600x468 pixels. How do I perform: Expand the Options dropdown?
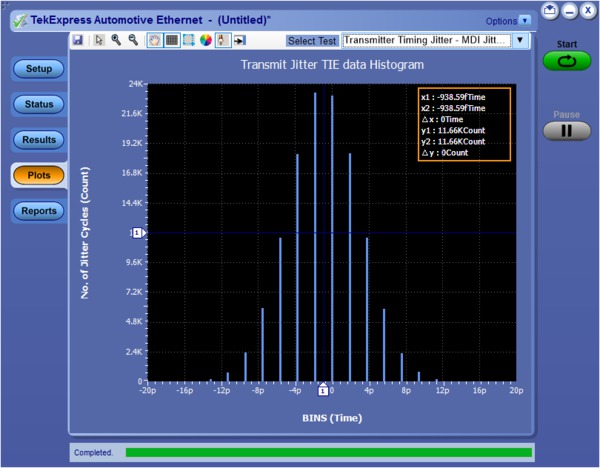pos(525,21)
